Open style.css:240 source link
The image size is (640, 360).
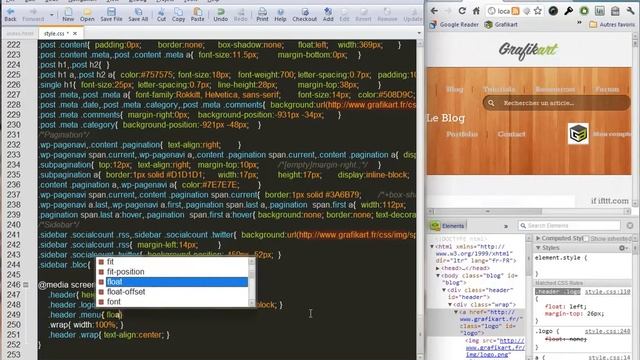[x=607, y=331]
